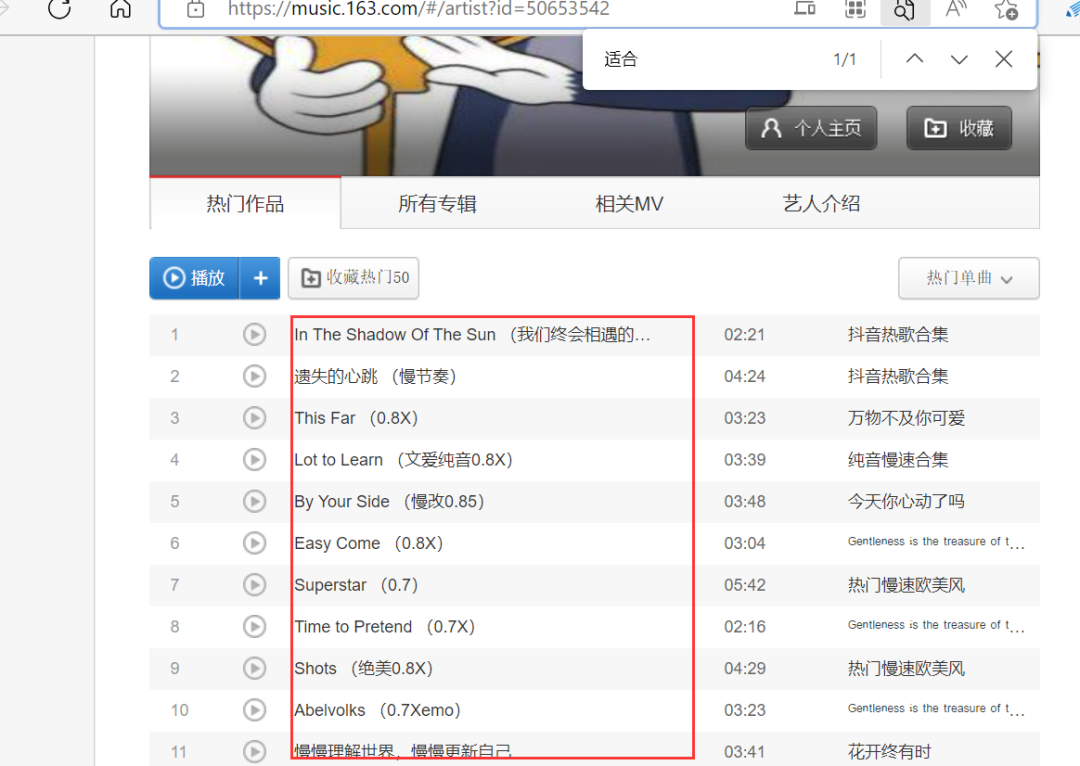Switch to 相关MV tab
The height and width of the screenshot is (766, 1080).
tap(629, 203)
